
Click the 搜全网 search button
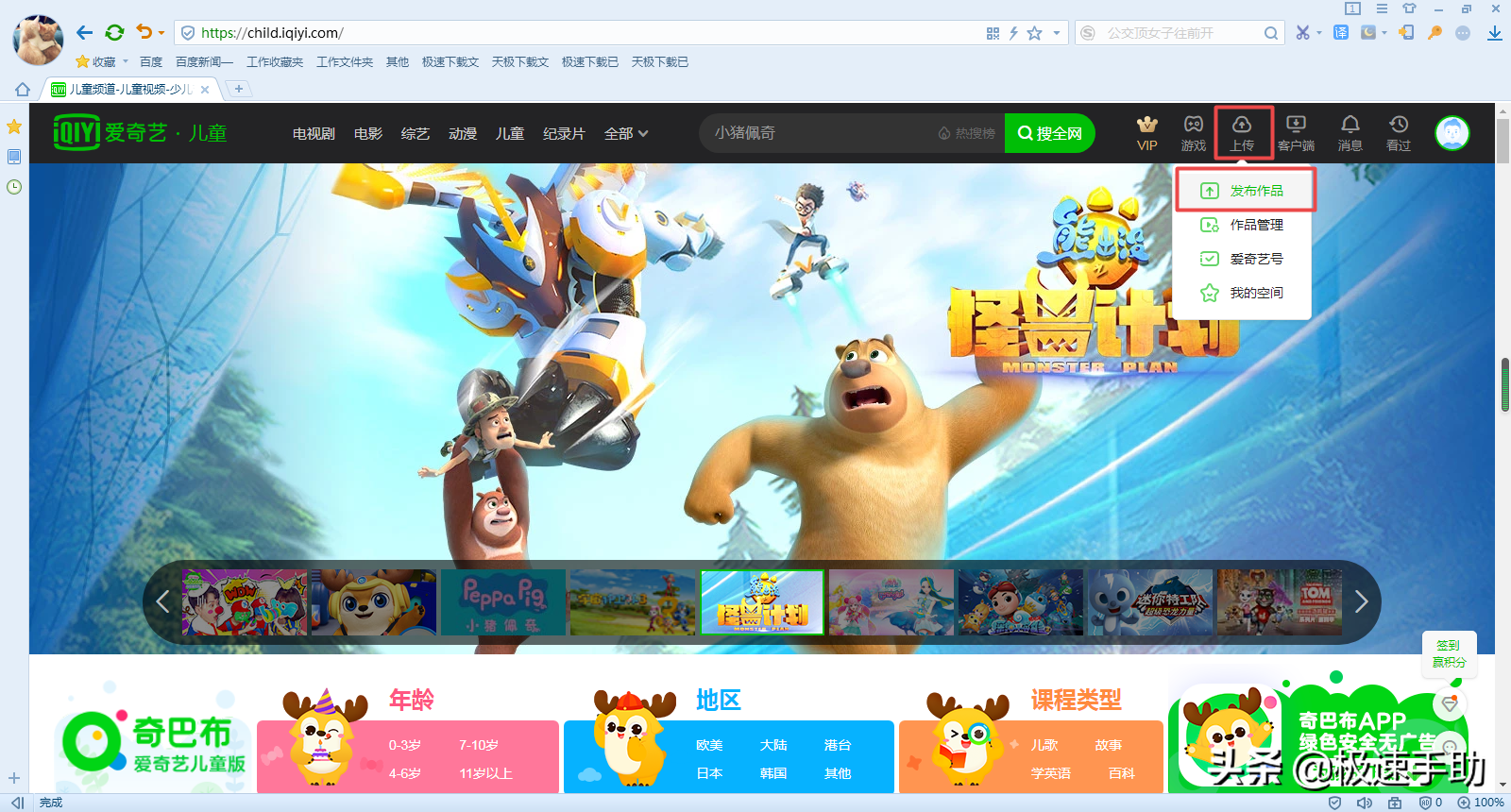pos(1049,133)
